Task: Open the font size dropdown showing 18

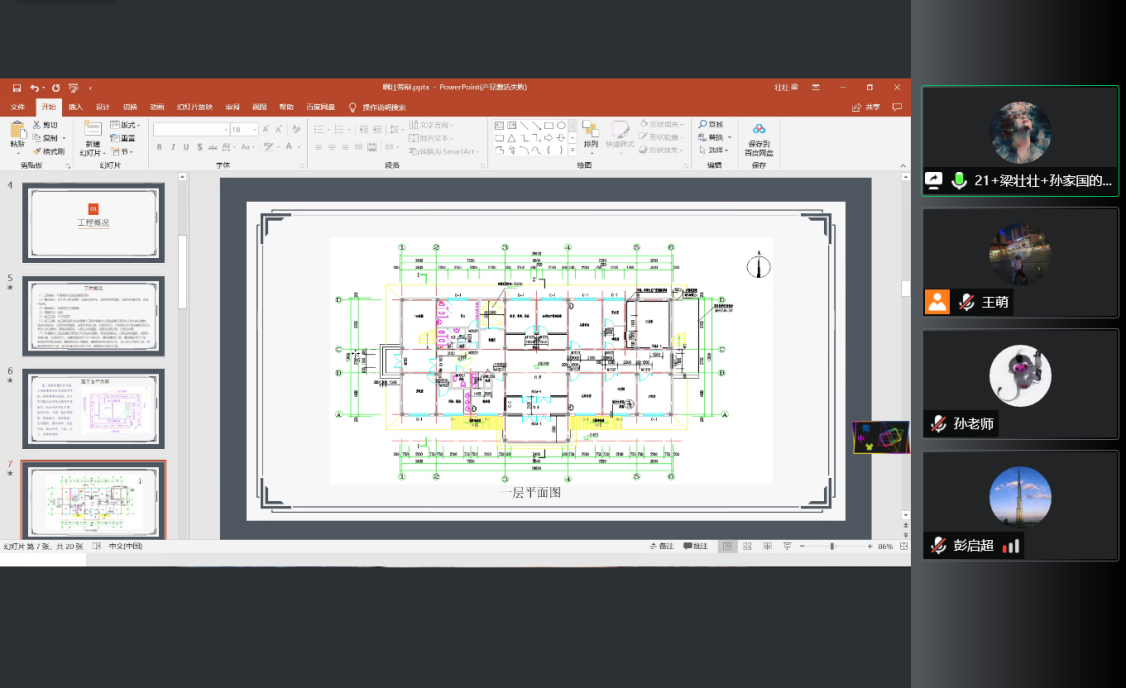Action: point(254,130)
